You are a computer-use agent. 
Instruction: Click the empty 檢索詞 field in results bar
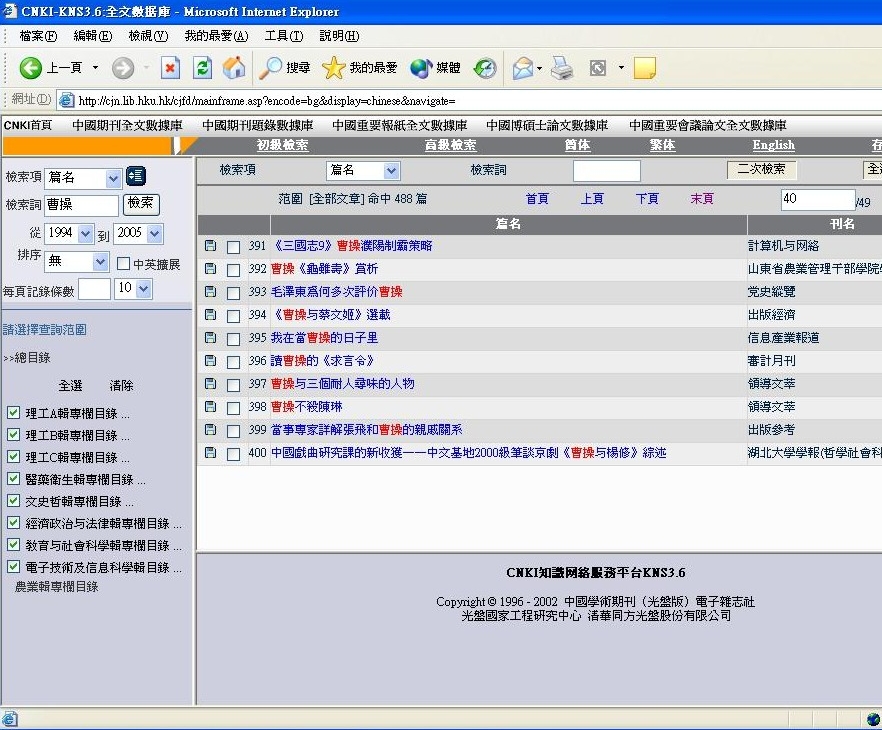pos(606,170)
